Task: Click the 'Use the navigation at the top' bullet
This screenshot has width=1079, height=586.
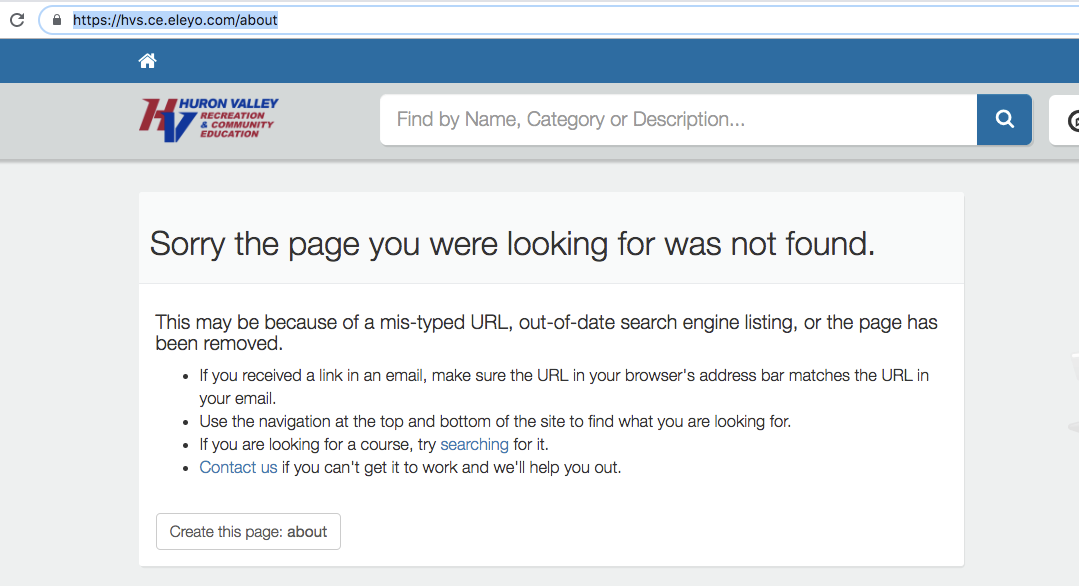Action: coord(495,421)
